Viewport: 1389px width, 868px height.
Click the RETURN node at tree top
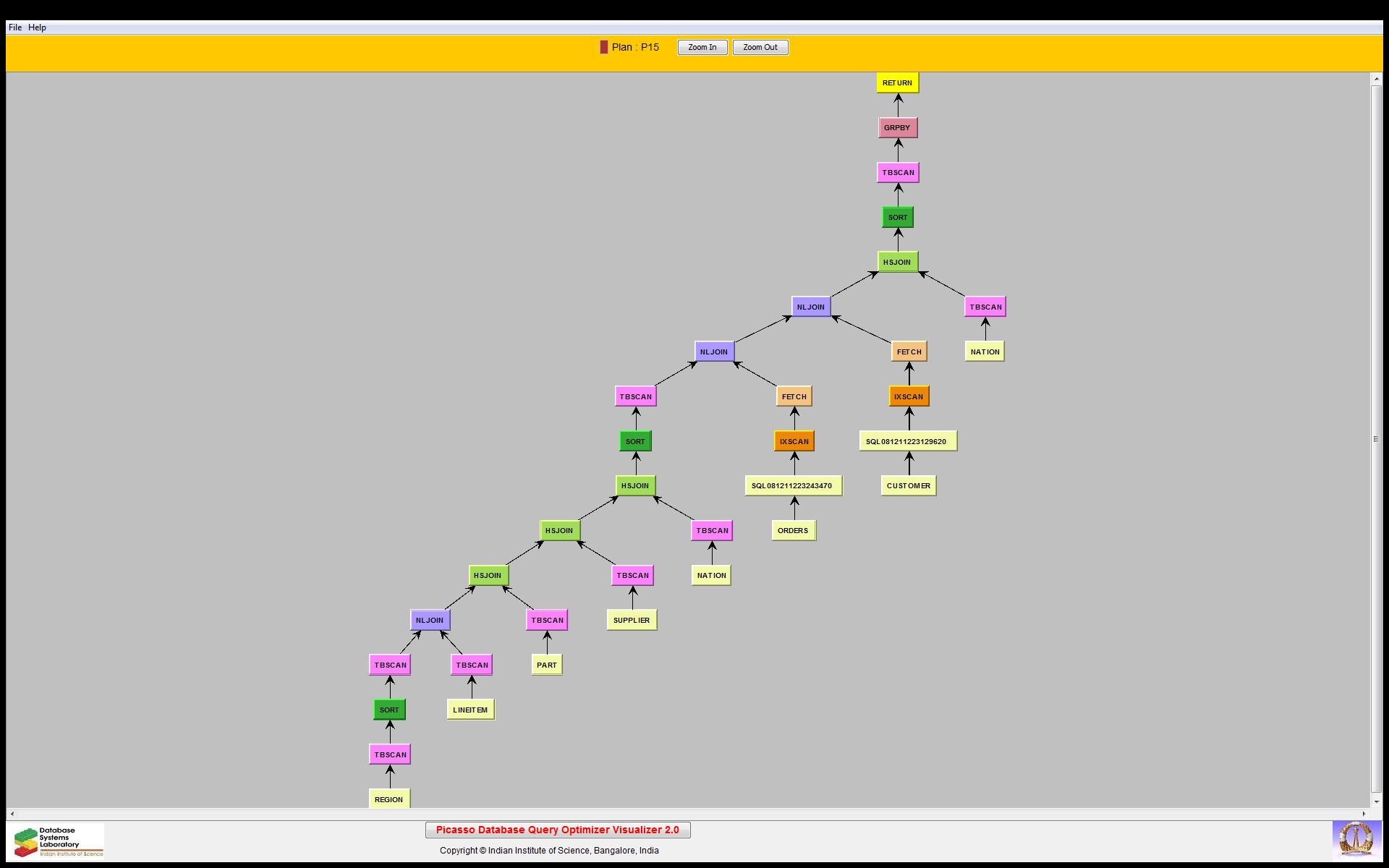coord(897,82)
